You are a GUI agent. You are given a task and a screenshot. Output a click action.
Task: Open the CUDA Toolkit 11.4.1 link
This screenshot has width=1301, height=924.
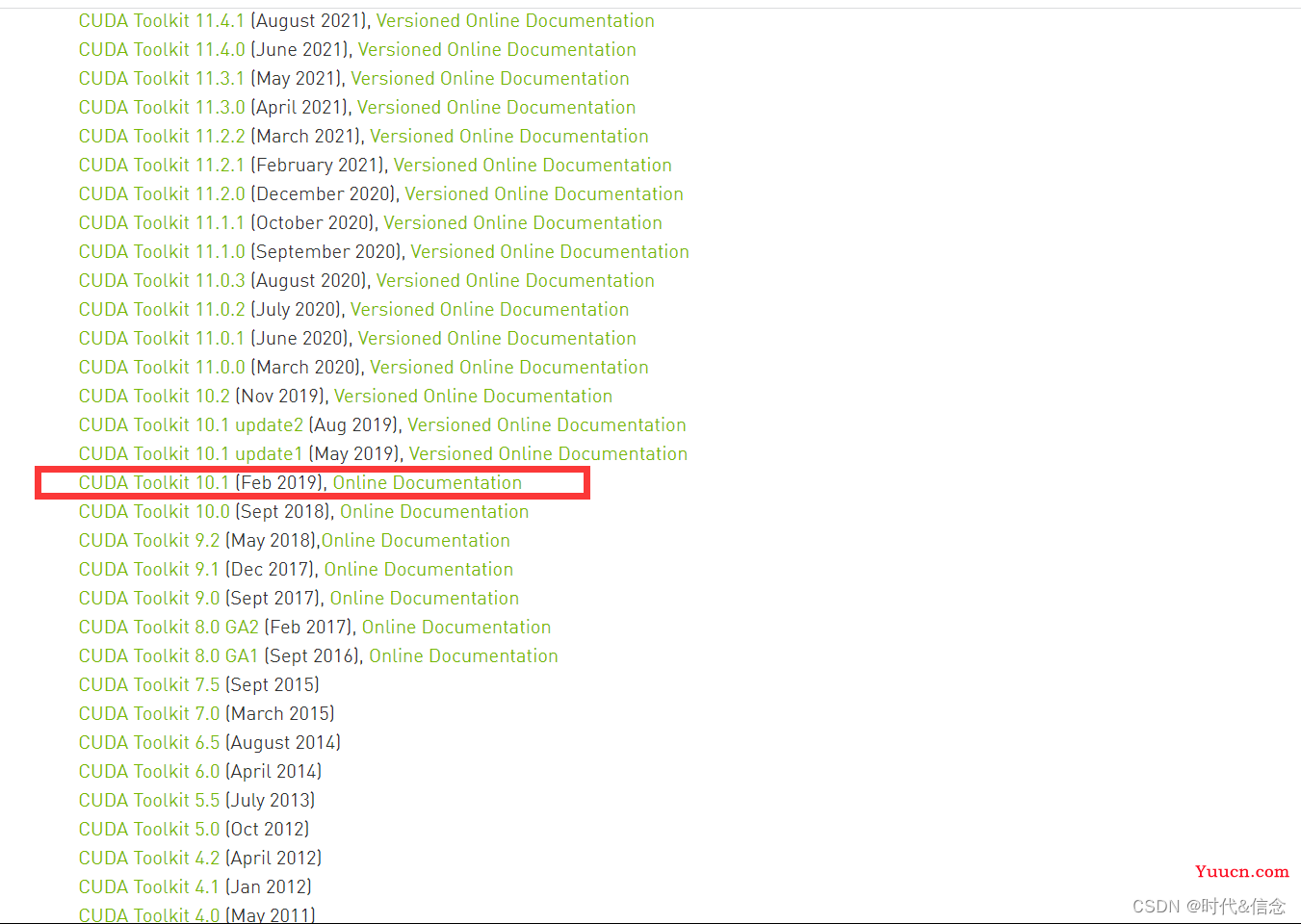(x=162, y=20)
